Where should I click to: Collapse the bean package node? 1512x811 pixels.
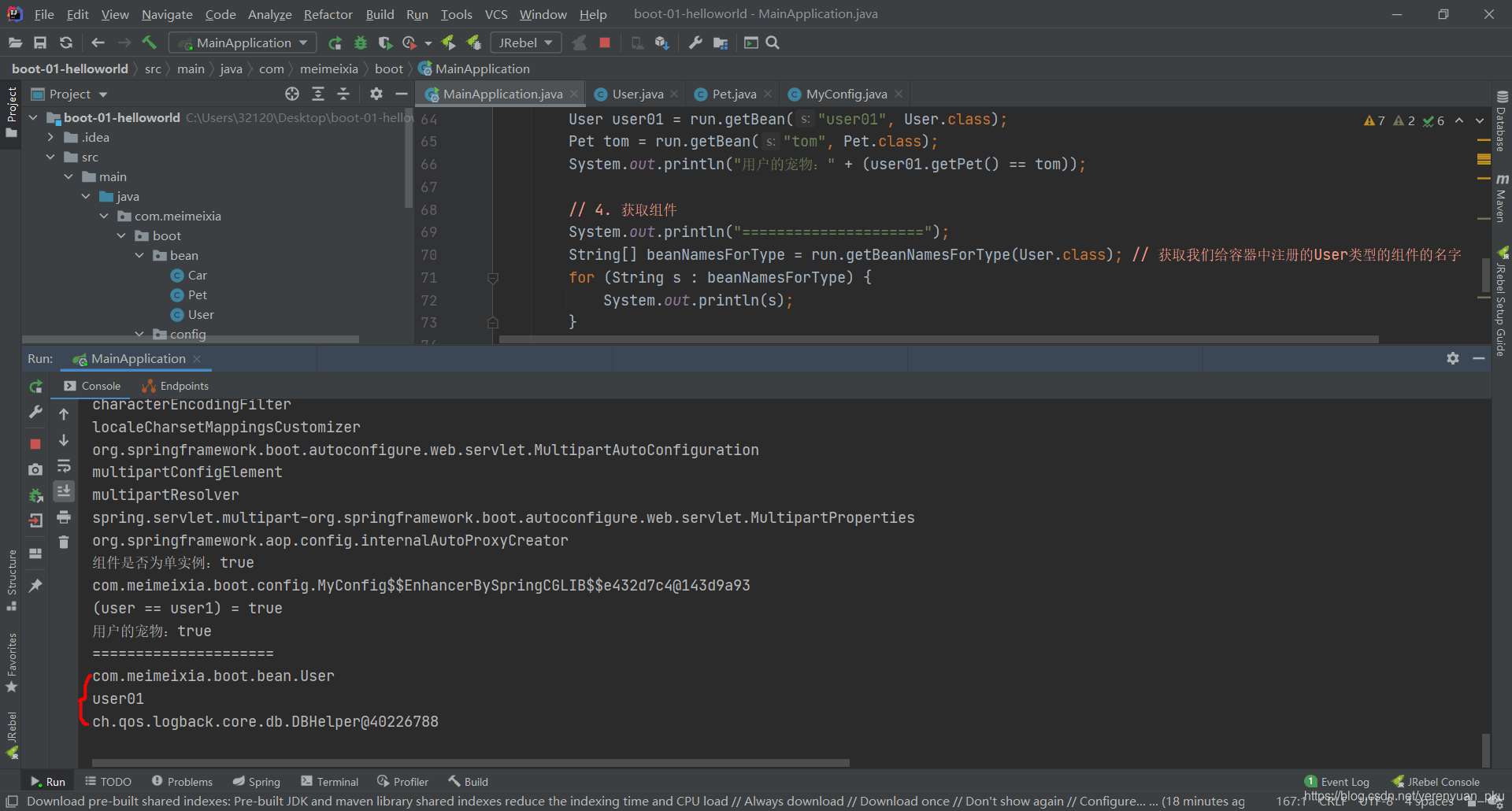(139, 255)
